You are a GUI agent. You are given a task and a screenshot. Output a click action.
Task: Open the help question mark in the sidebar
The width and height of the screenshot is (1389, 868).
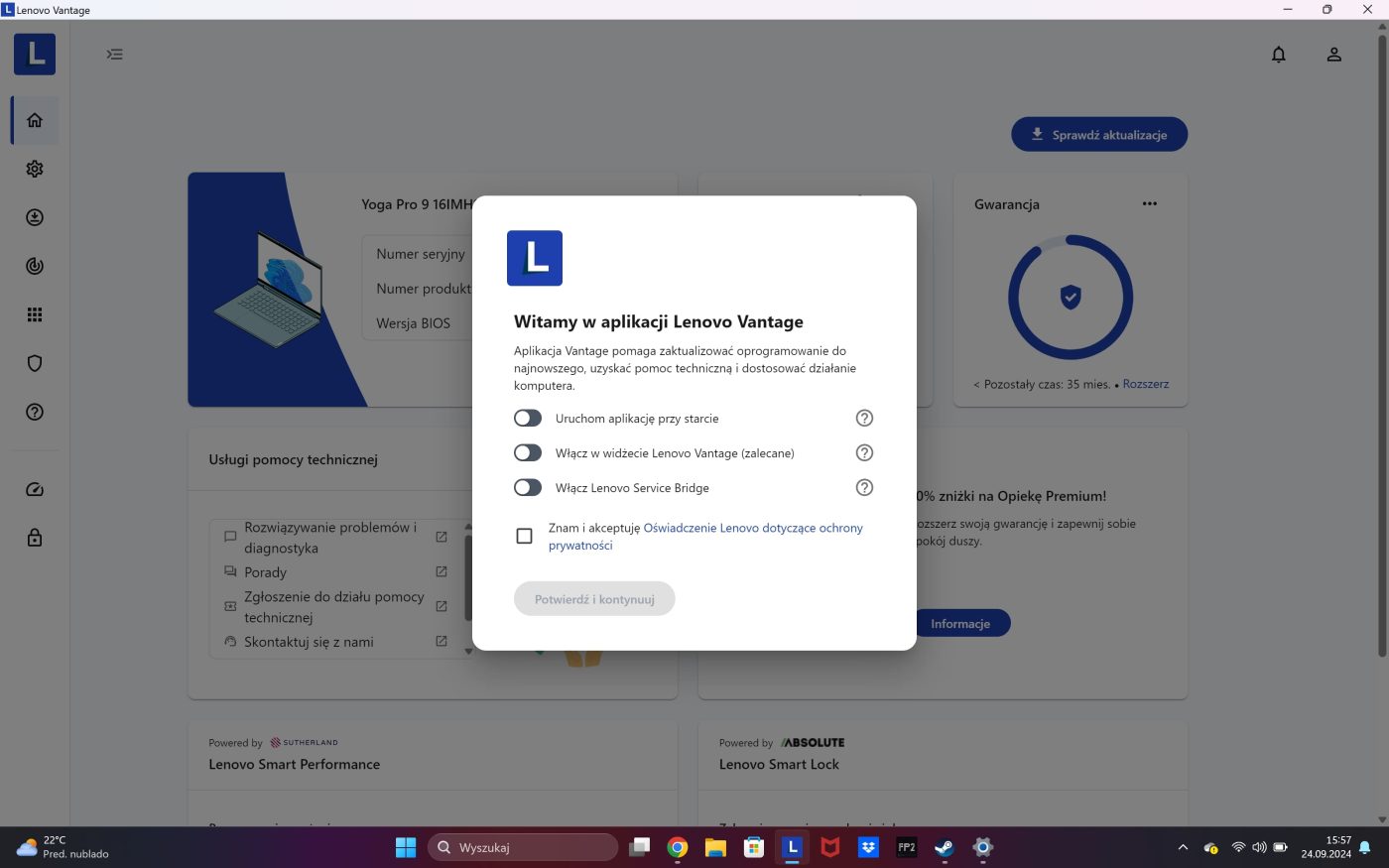[35, 412]
